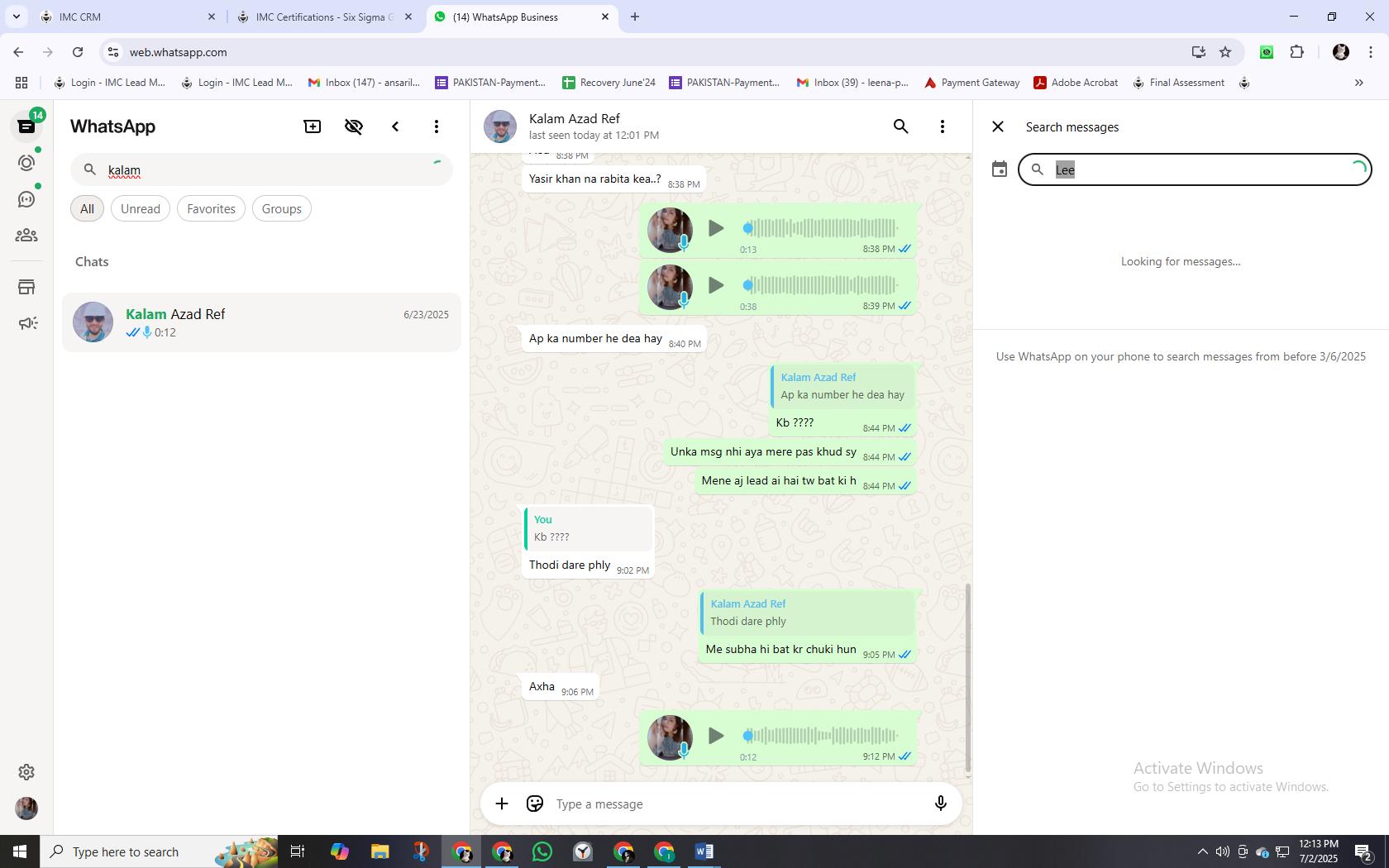Open the Payment Gateway bookmark
The image size is (1389, 868).
click(971, 83)
